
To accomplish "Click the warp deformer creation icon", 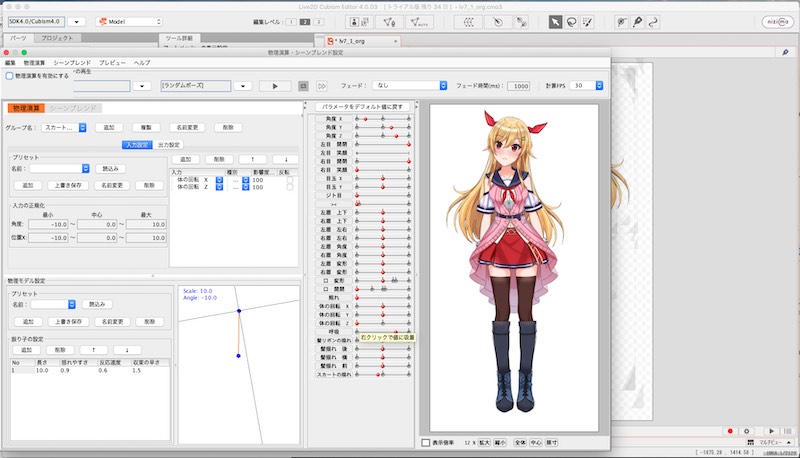I will 468,22.
